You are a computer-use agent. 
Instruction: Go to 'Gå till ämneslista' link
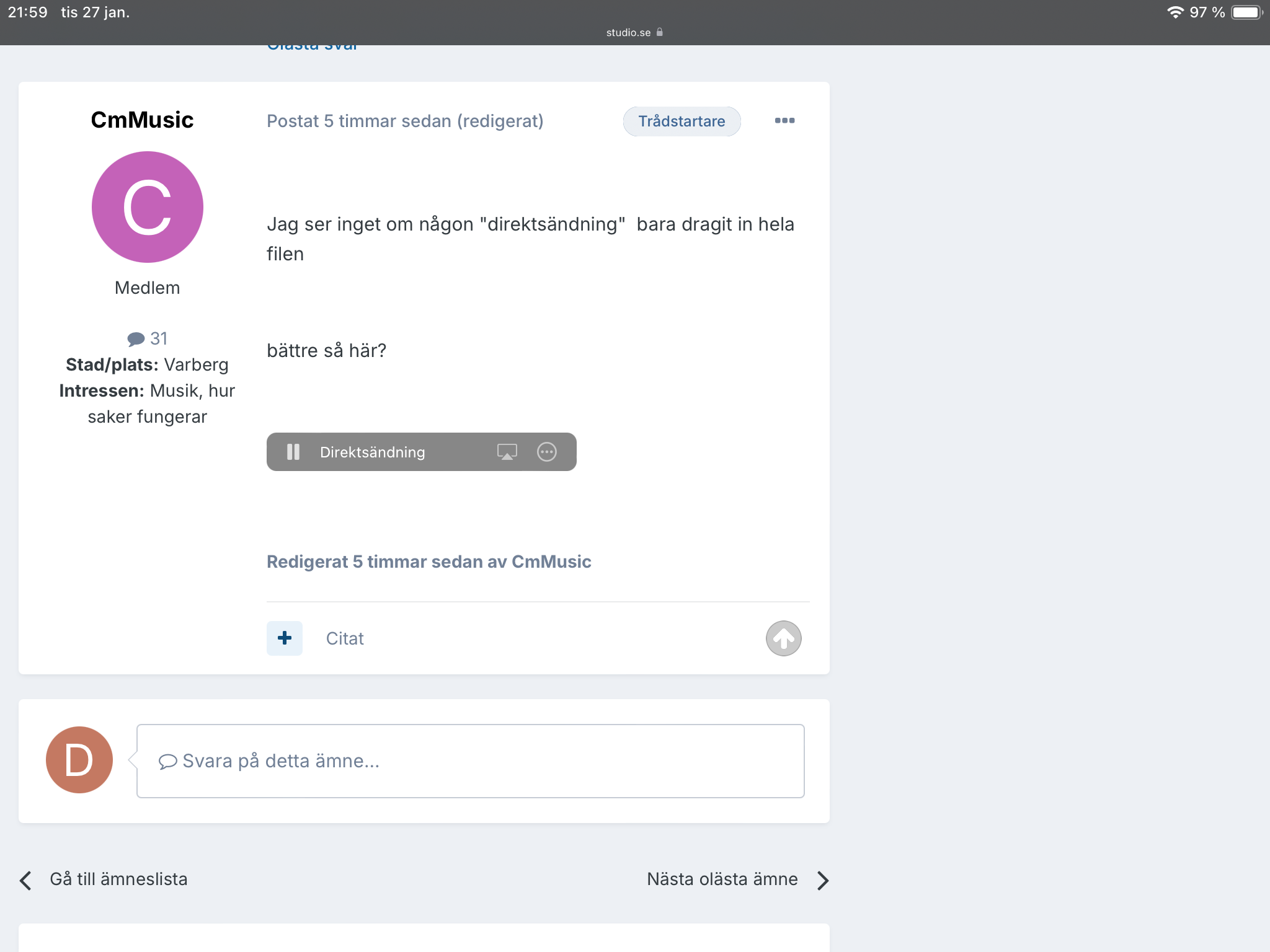118,879
